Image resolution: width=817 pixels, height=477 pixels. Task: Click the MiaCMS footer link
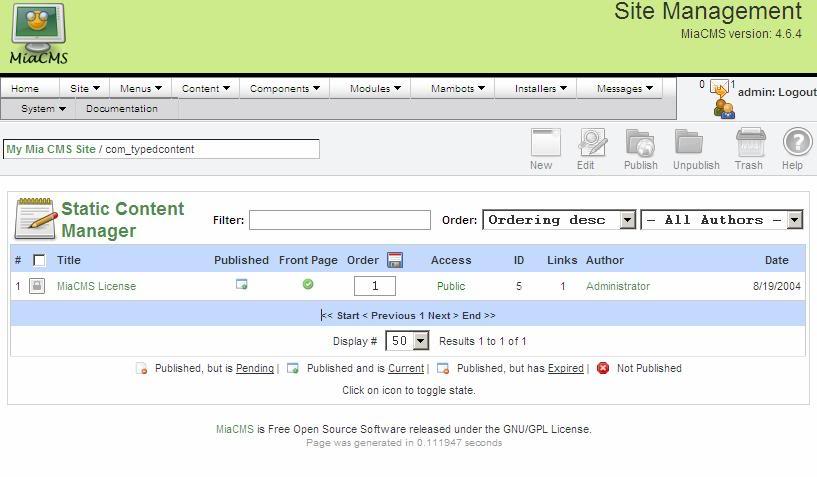pyautogui.click(x=234, y=429)
